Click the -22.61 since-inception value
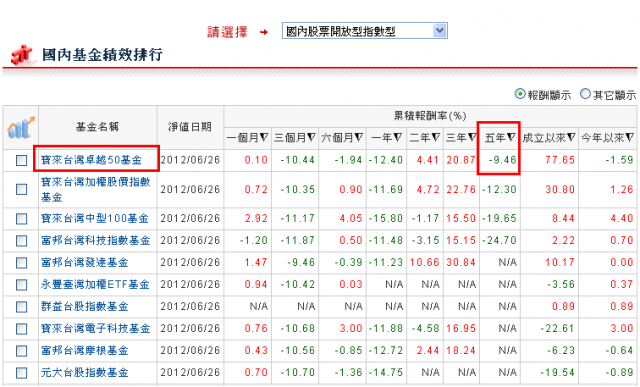 point(558,329)
